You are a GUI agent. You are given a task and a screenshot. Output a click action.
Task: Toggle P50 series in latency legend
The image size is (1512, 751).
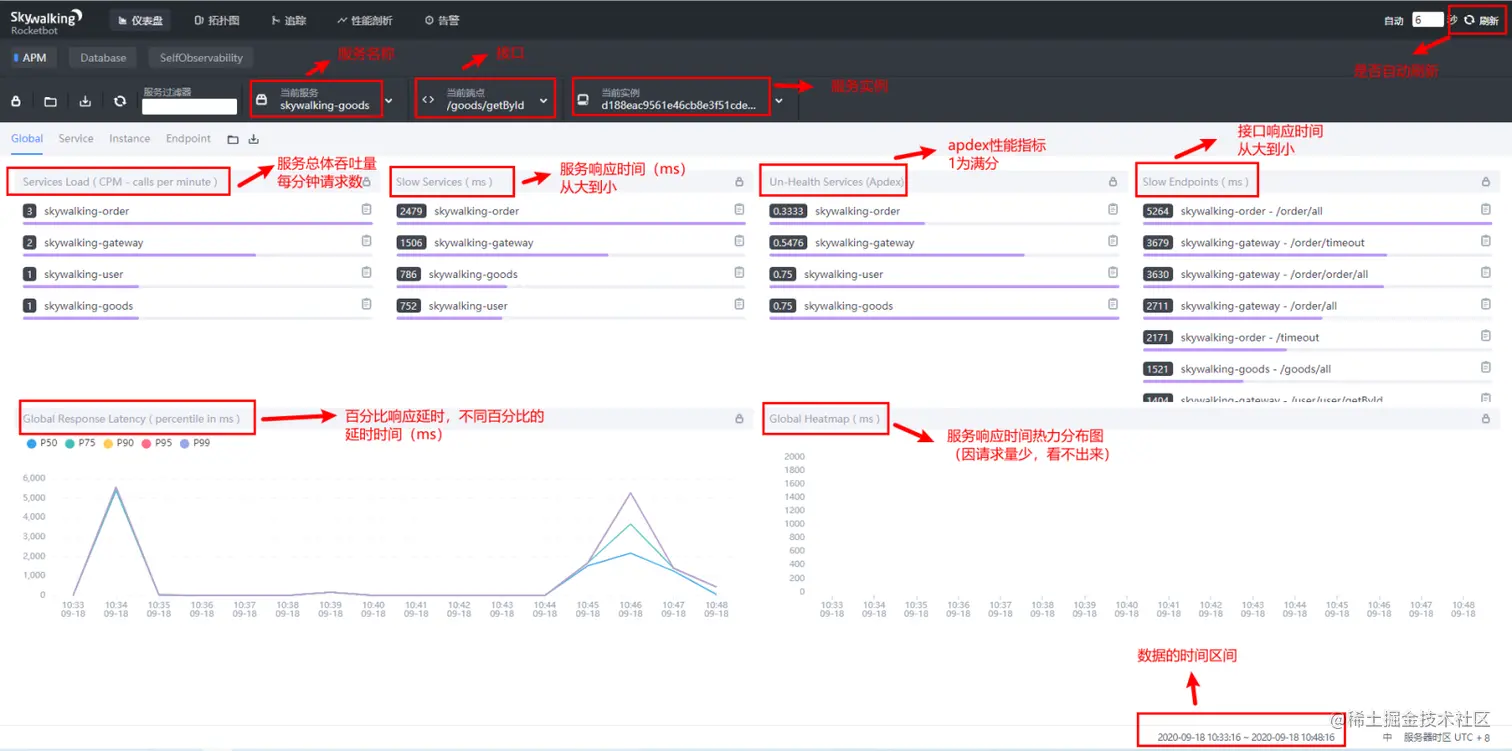41,442
